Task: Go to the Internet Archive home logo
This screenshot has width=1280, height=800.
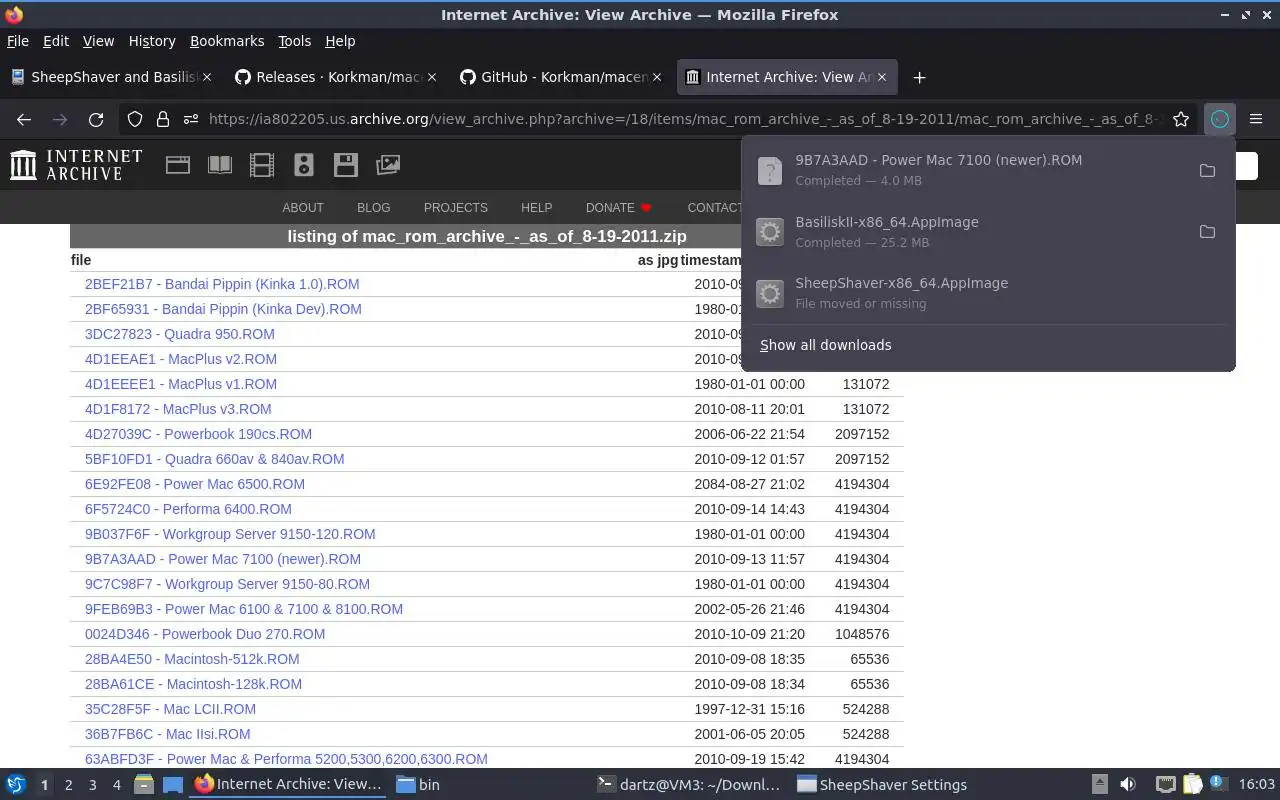Action: point(76,165)
